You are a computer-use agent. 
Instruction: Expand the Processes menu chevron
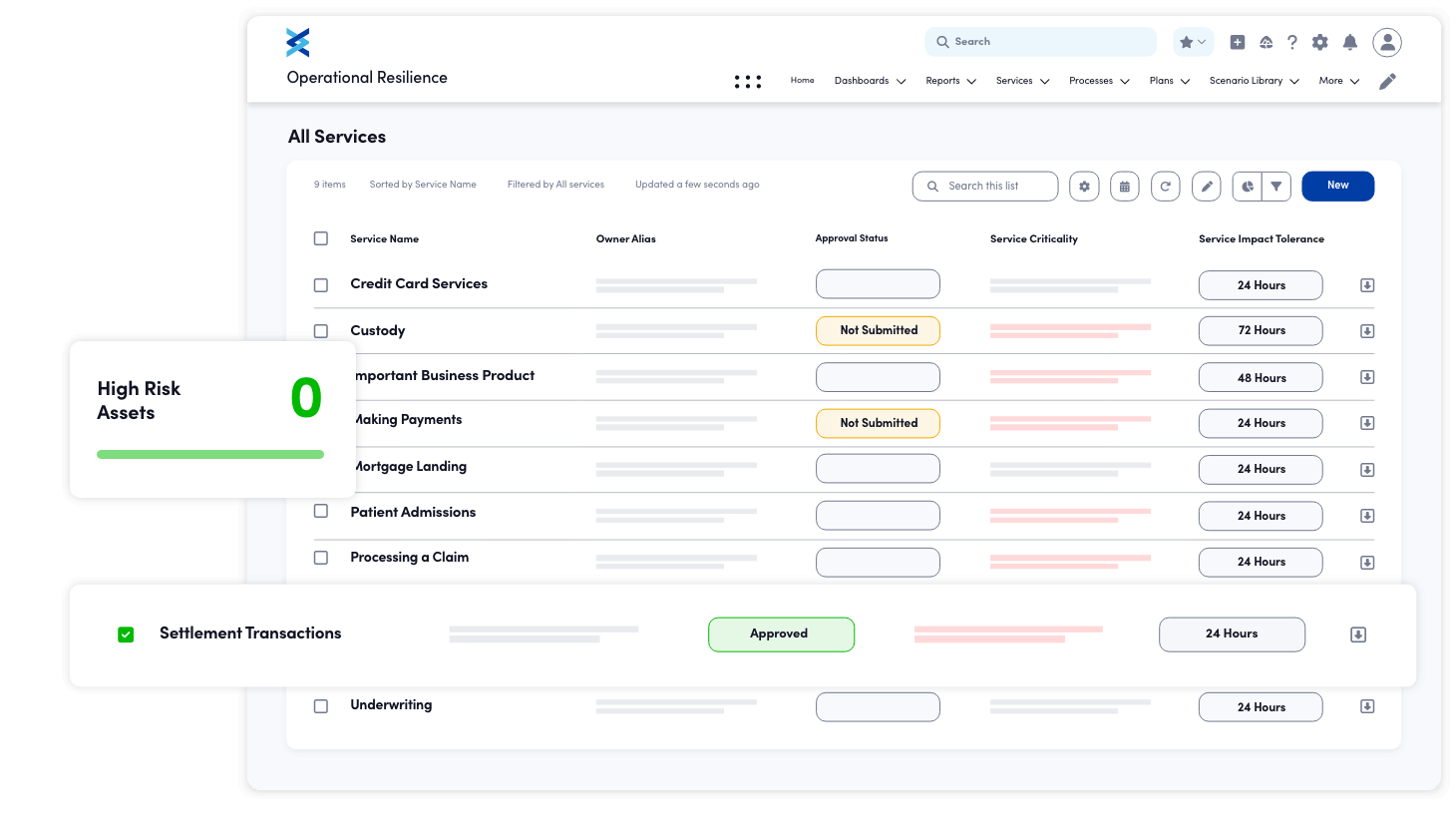(x=1125, y=82)
